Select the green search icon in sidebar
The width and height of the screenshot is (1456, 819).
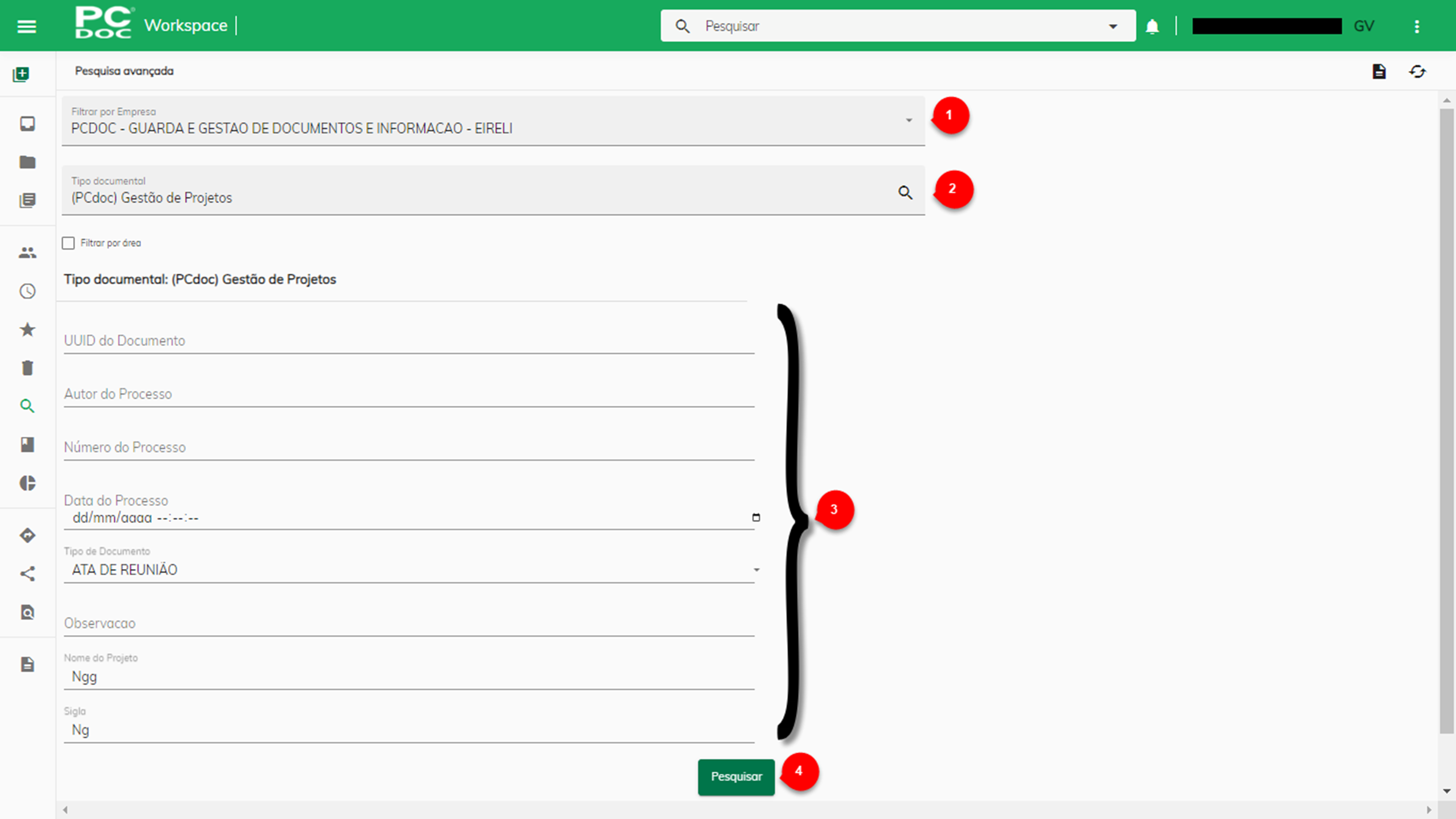click(27, 406)
